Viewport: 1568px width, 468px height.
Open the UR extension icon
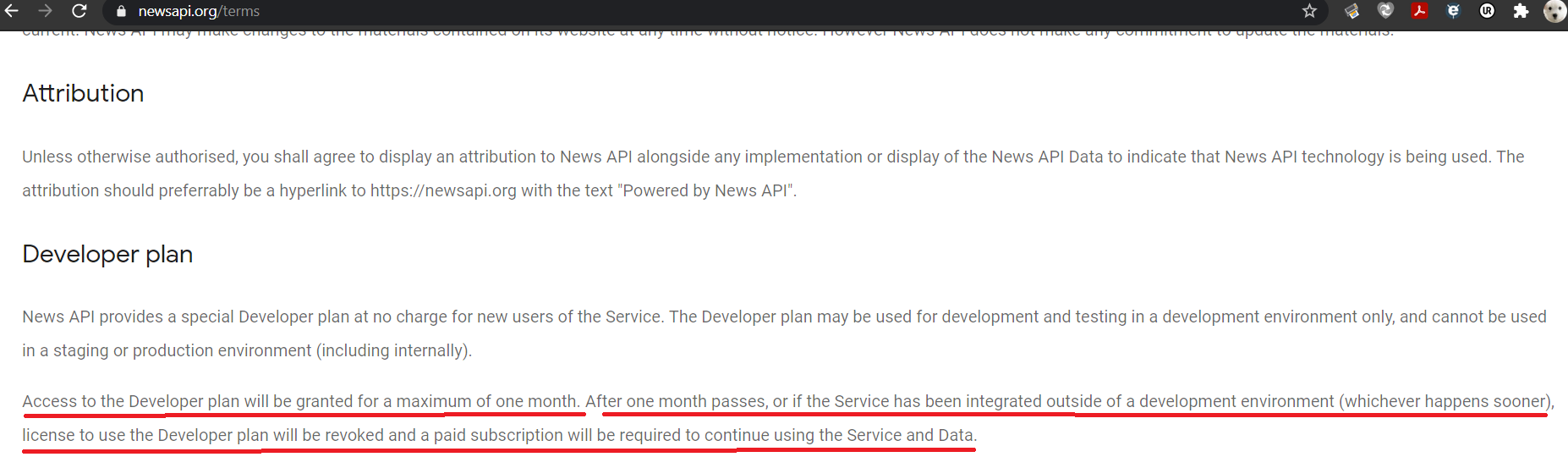click(x=1487, y=11)
